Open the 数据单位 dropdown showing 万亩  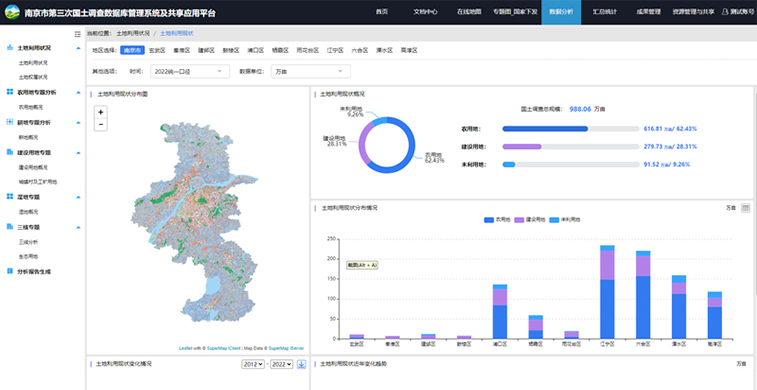coord(311,71)
